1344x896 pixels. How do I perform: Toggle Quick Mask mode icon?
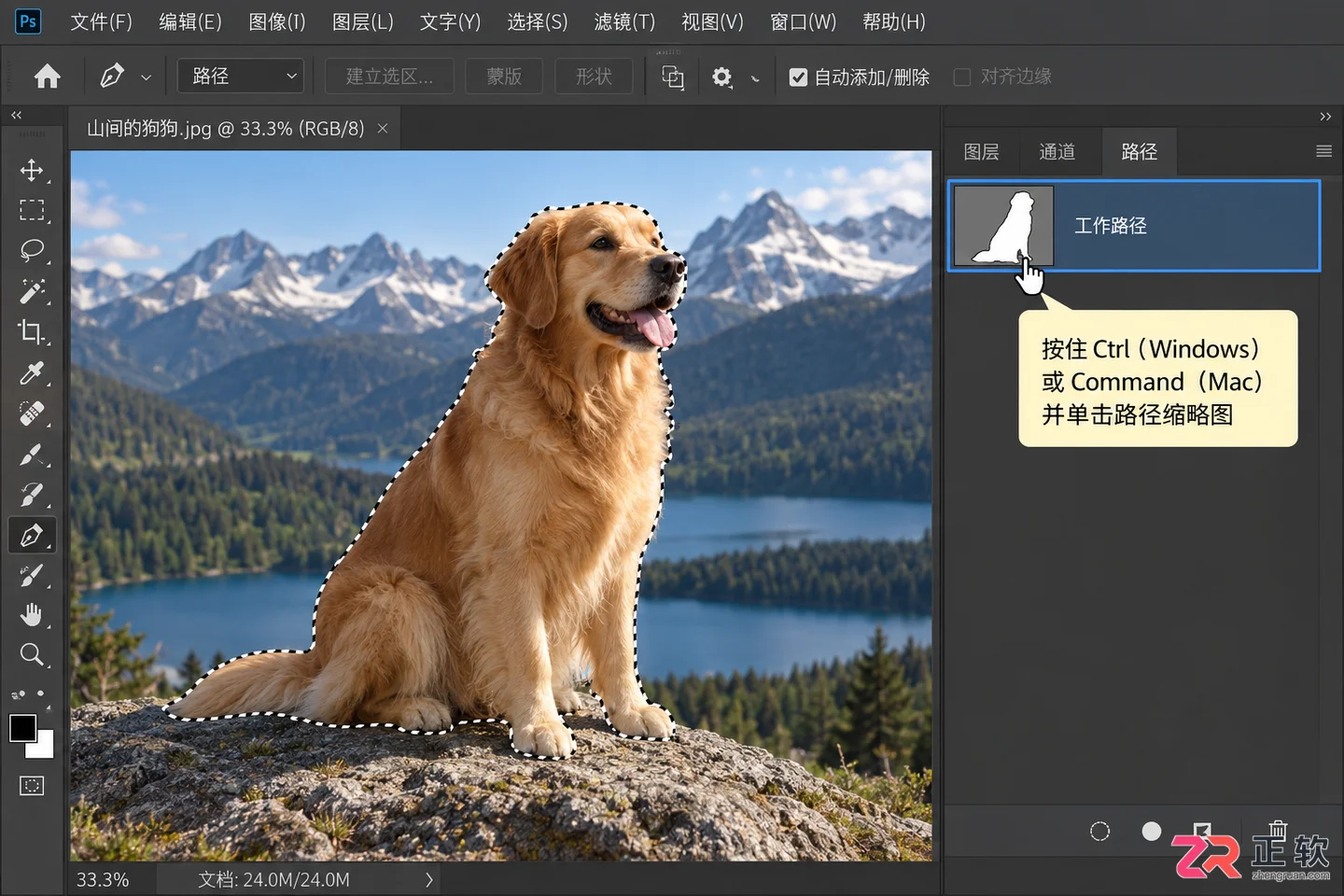[x=32, y=786]
